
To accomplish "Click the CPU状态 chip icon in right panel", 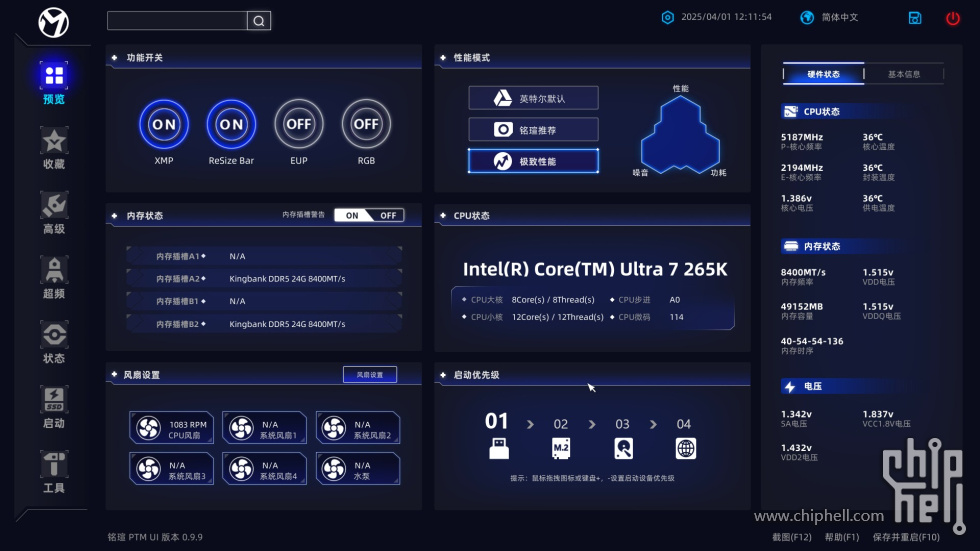I will [x=791, y=111].
